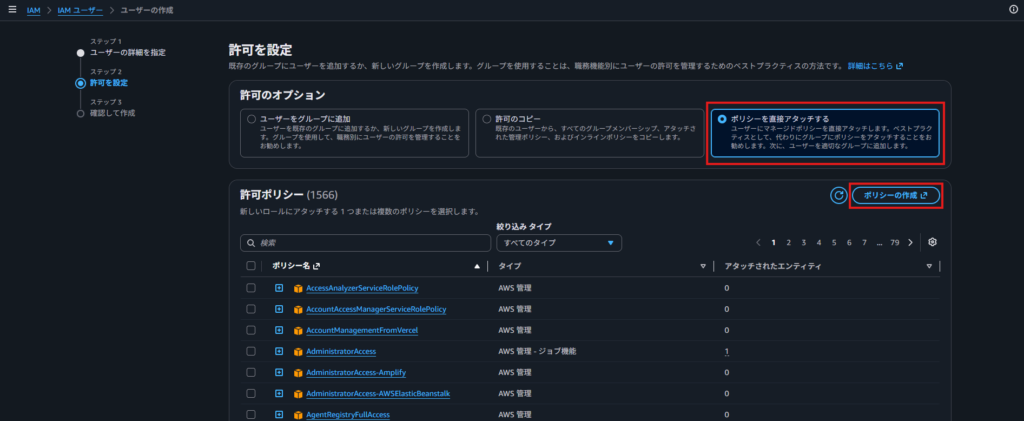Go to page 3 of policies
Image resolution: width=1024 pixels, height=421 pixels.
804,243
